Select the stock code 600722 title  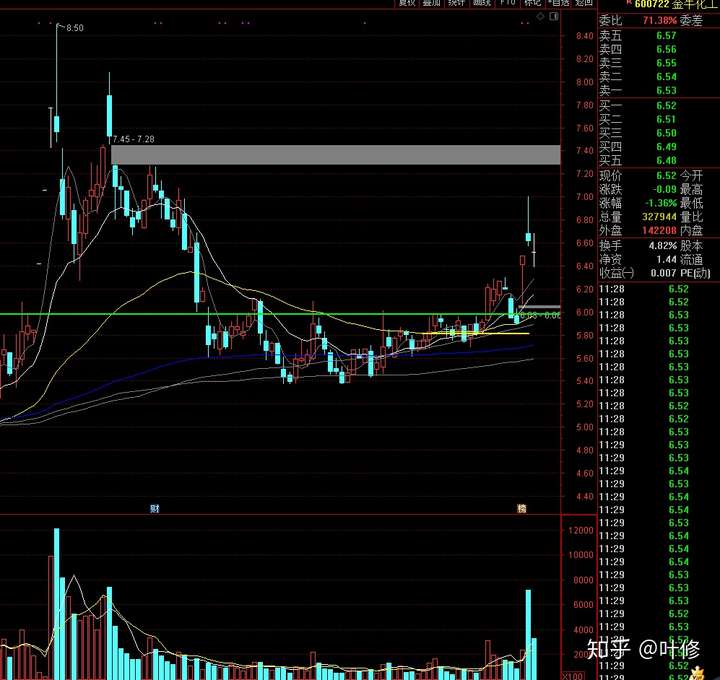pyautogui.click(x=652, y=5)
